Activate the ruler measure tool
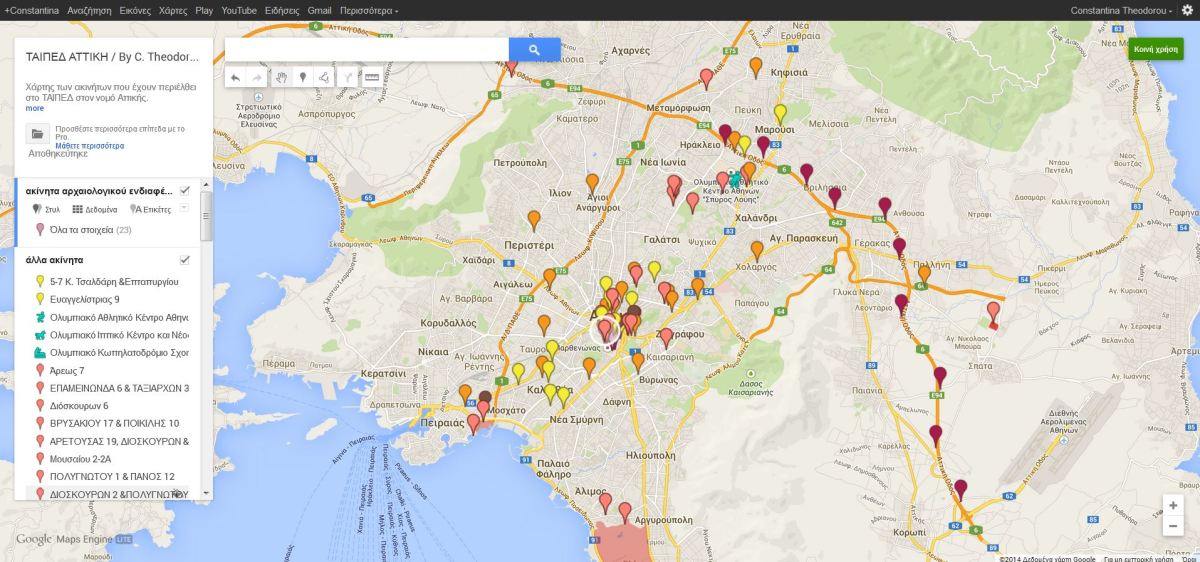The height and width of the screenshot is (562, 1200). click(x=372, y=77)
